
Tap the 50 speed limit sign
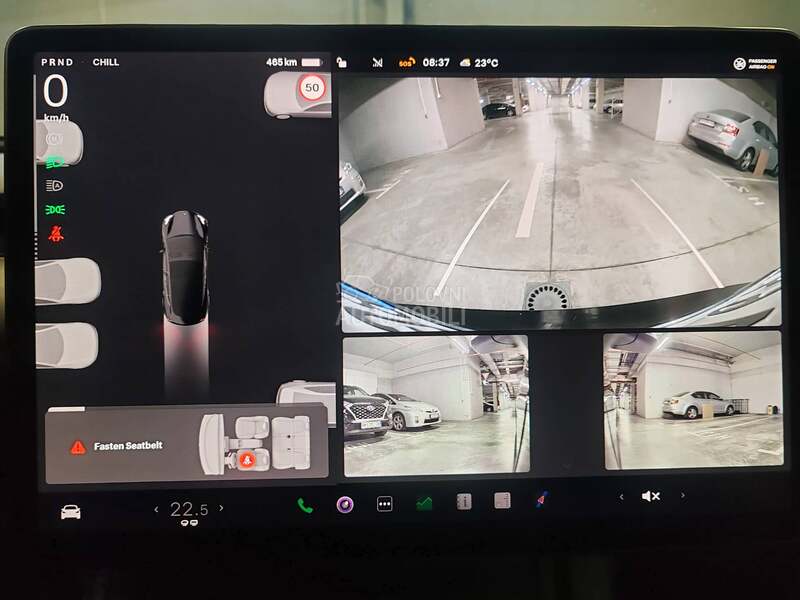(312, 88)
